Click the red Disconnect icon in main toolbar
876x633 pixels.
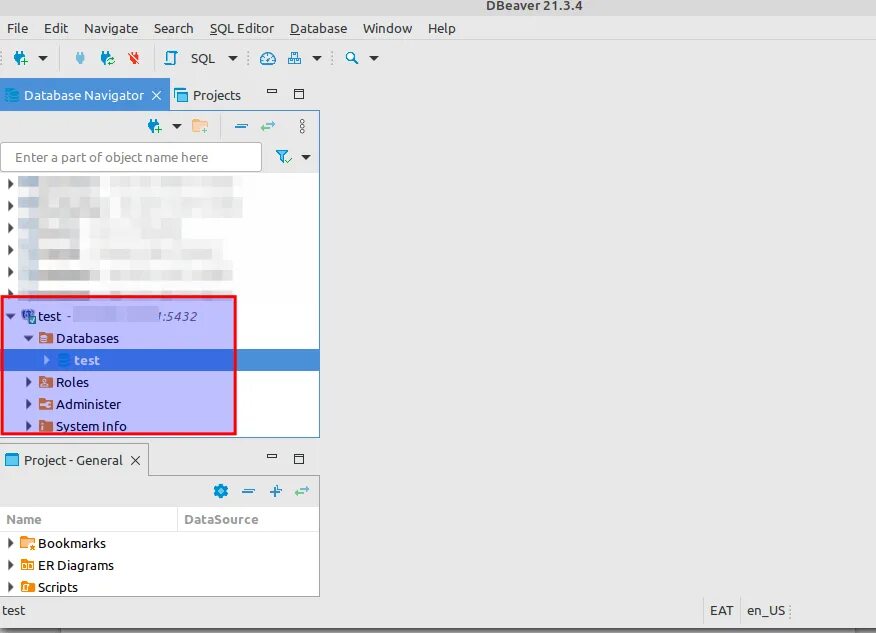134,58
